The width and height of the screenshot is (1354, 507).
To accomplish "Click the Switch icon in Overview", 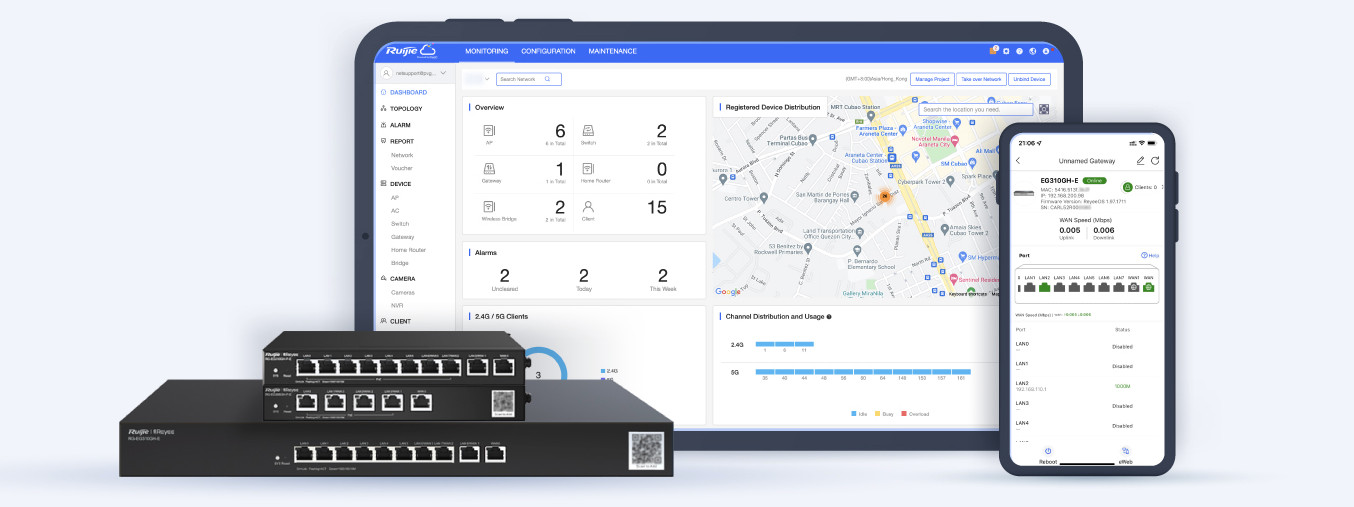I will [x=589, y=131].
